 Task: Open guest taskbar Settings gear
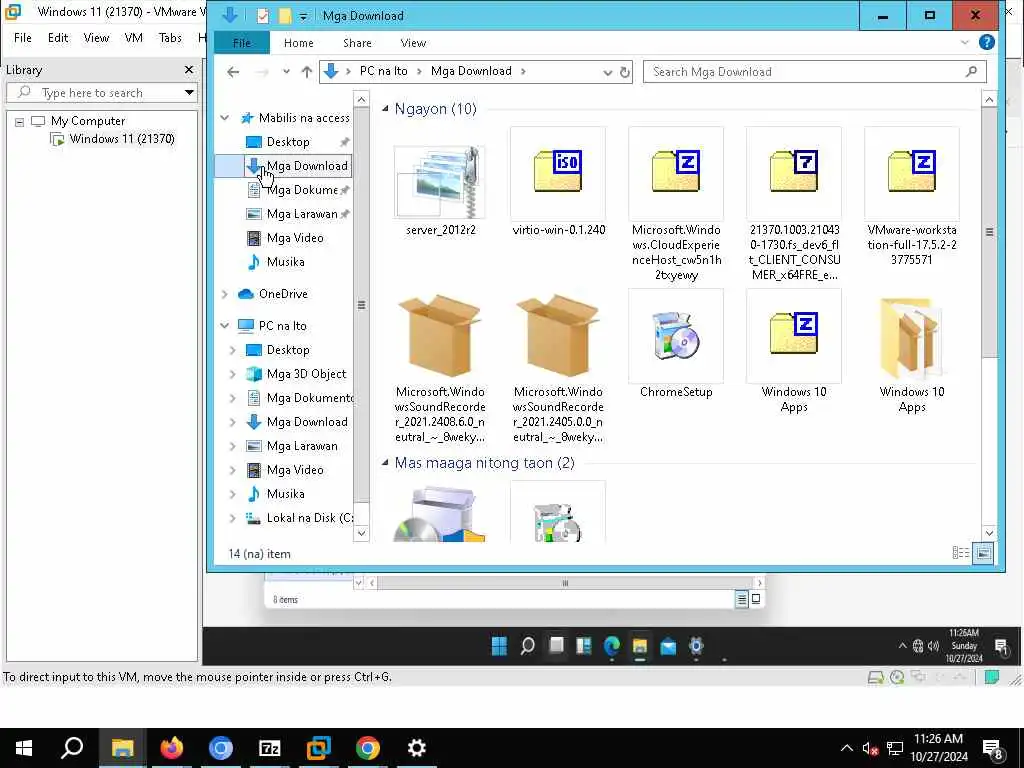[x=696, y=646]
